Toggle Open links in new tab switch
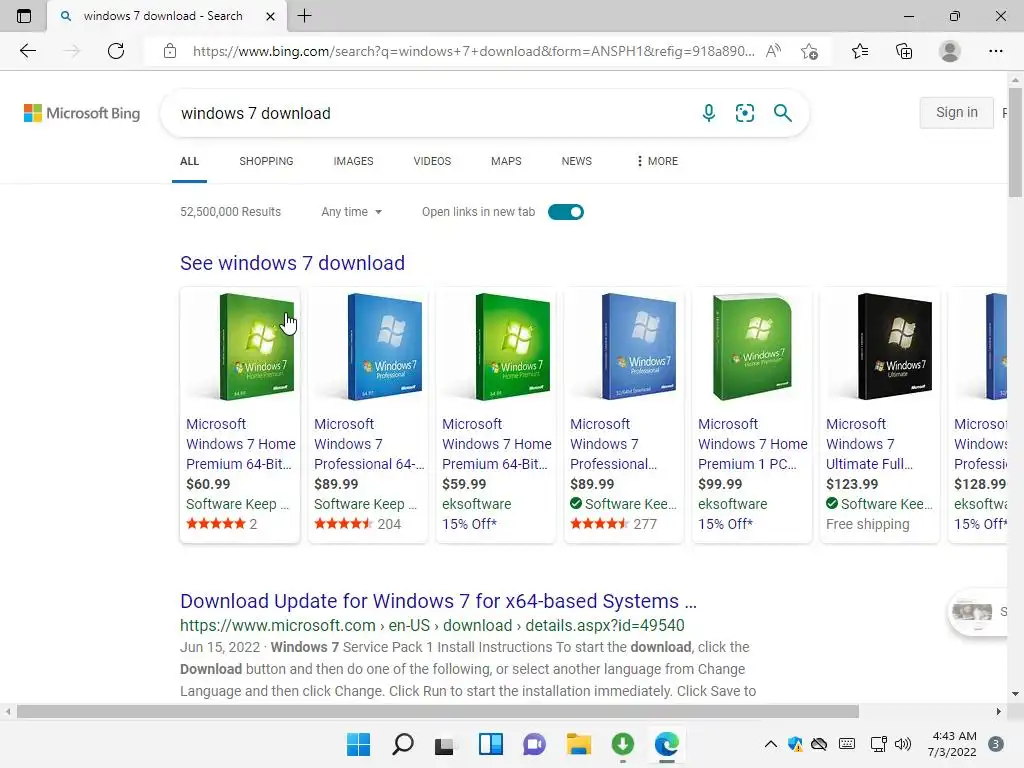The width and height of the screenshot is (1024, 768). point(566,212)
